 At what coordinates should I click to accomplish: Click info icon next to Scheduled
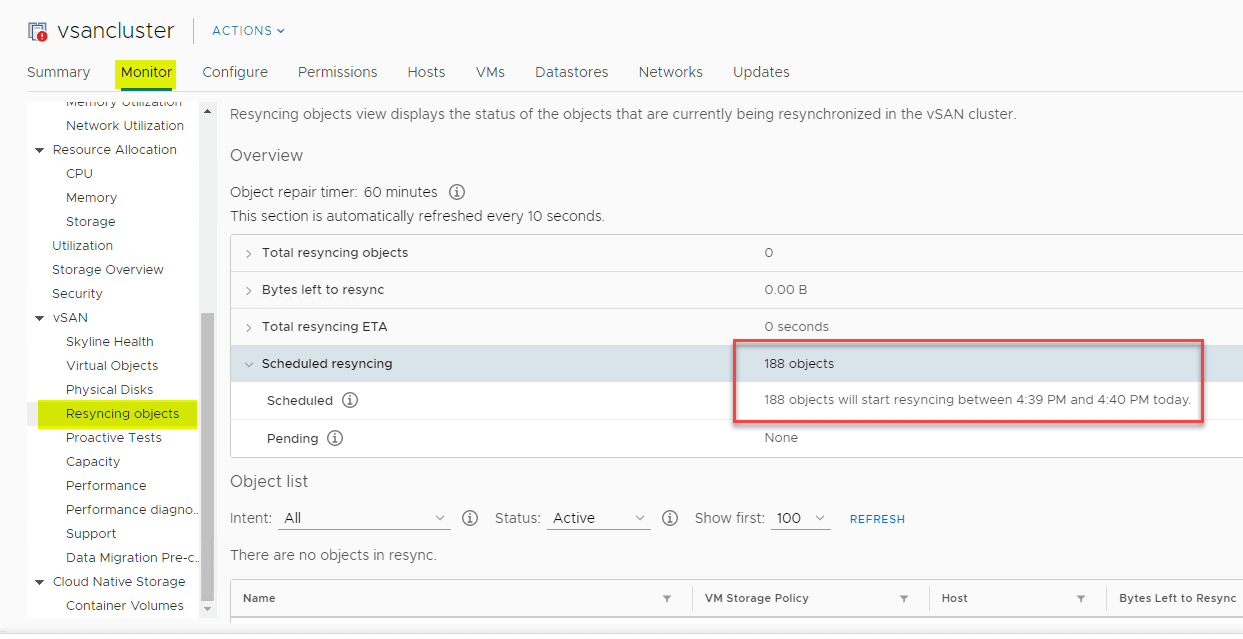pyautogui.click(x=350, y=400)
